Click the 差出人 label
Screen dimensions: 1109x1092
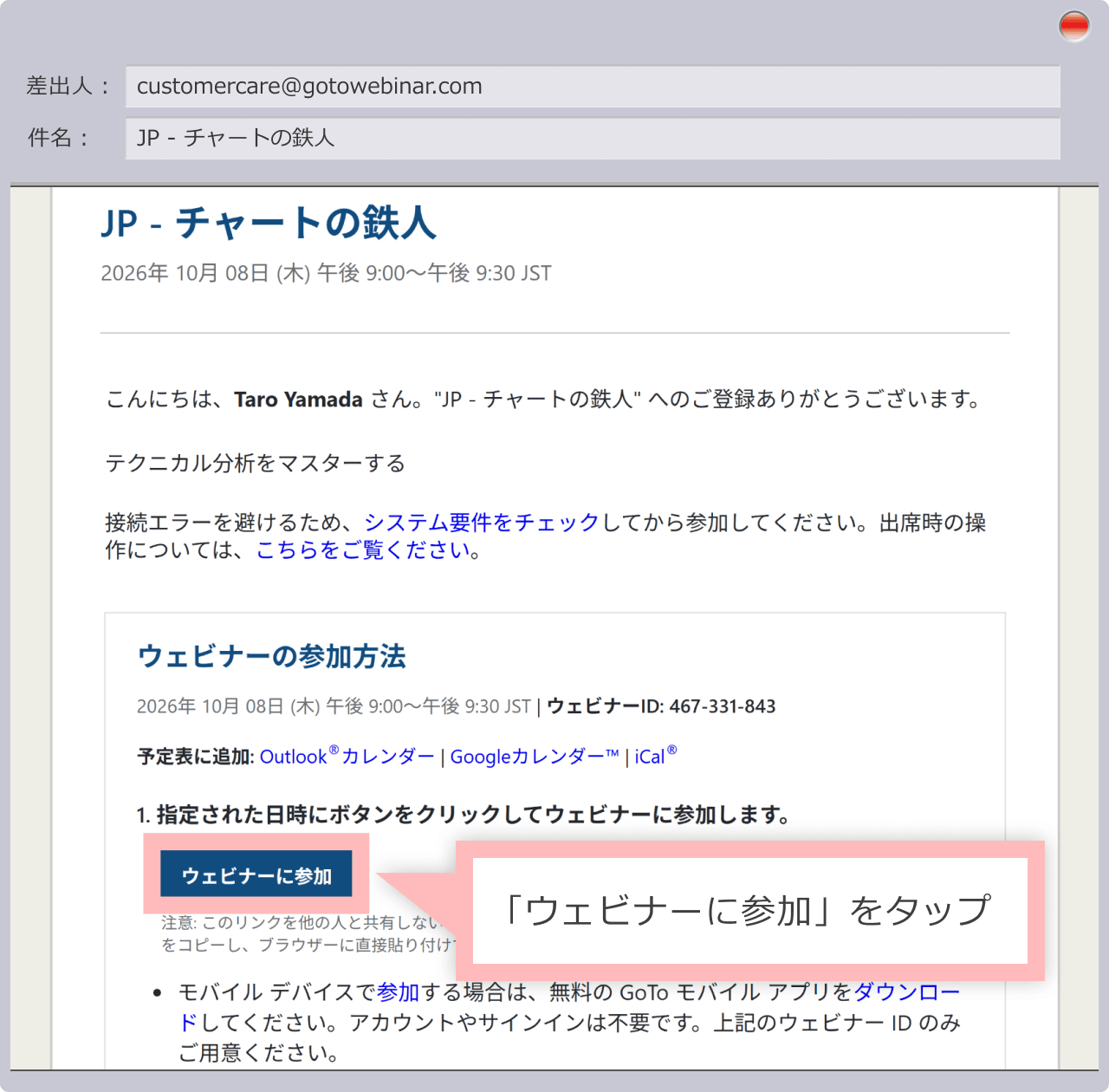tap(68, 87)
